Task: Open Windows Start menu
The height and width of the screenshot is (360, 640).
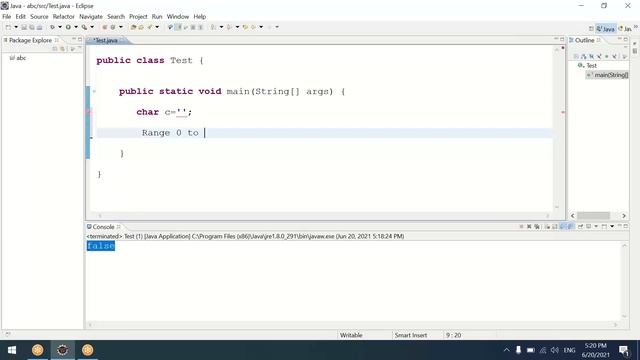Action: click(12, 350)
